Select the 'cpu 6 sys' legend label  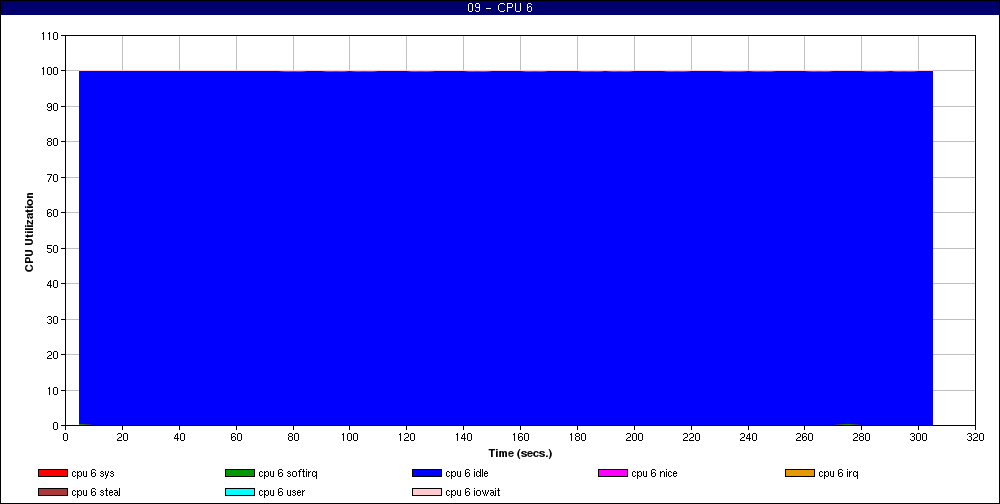point(93,473)
